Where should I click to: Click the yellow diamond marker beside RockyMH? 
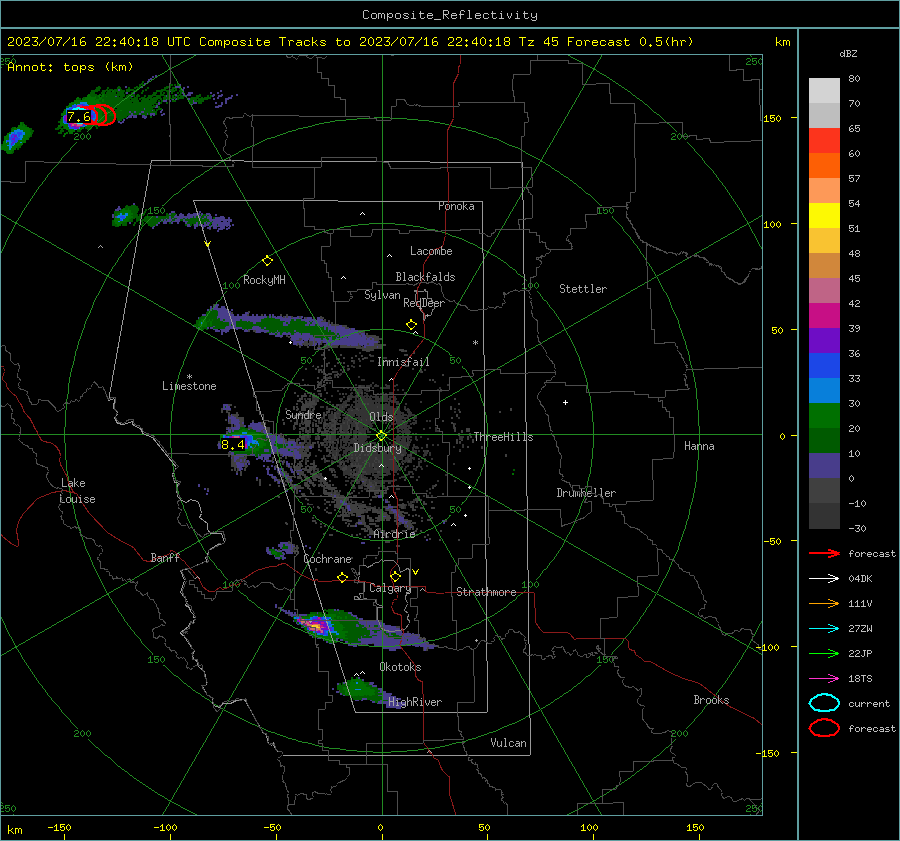(267, 261)
